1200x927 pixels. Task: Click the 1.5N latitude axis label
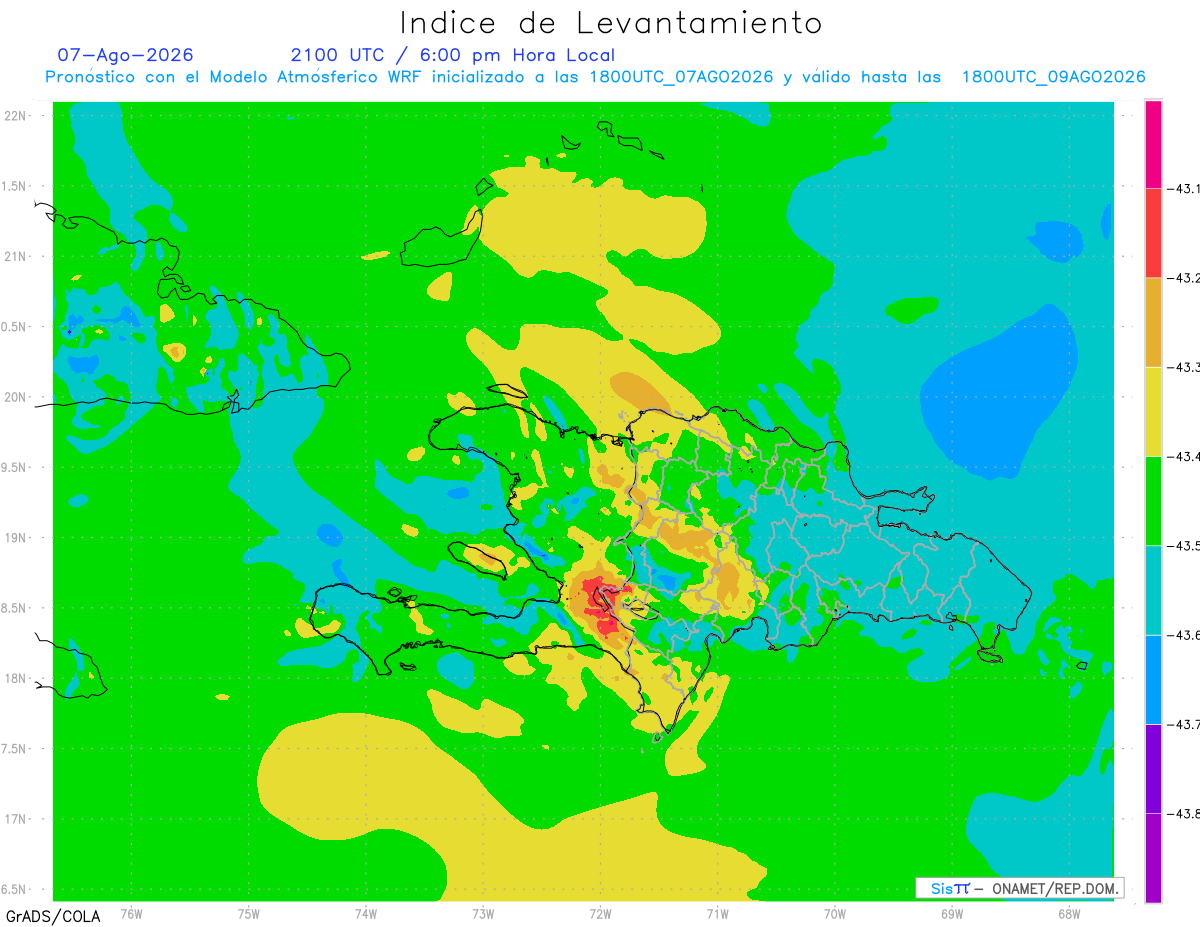click(x=15, y=186)
